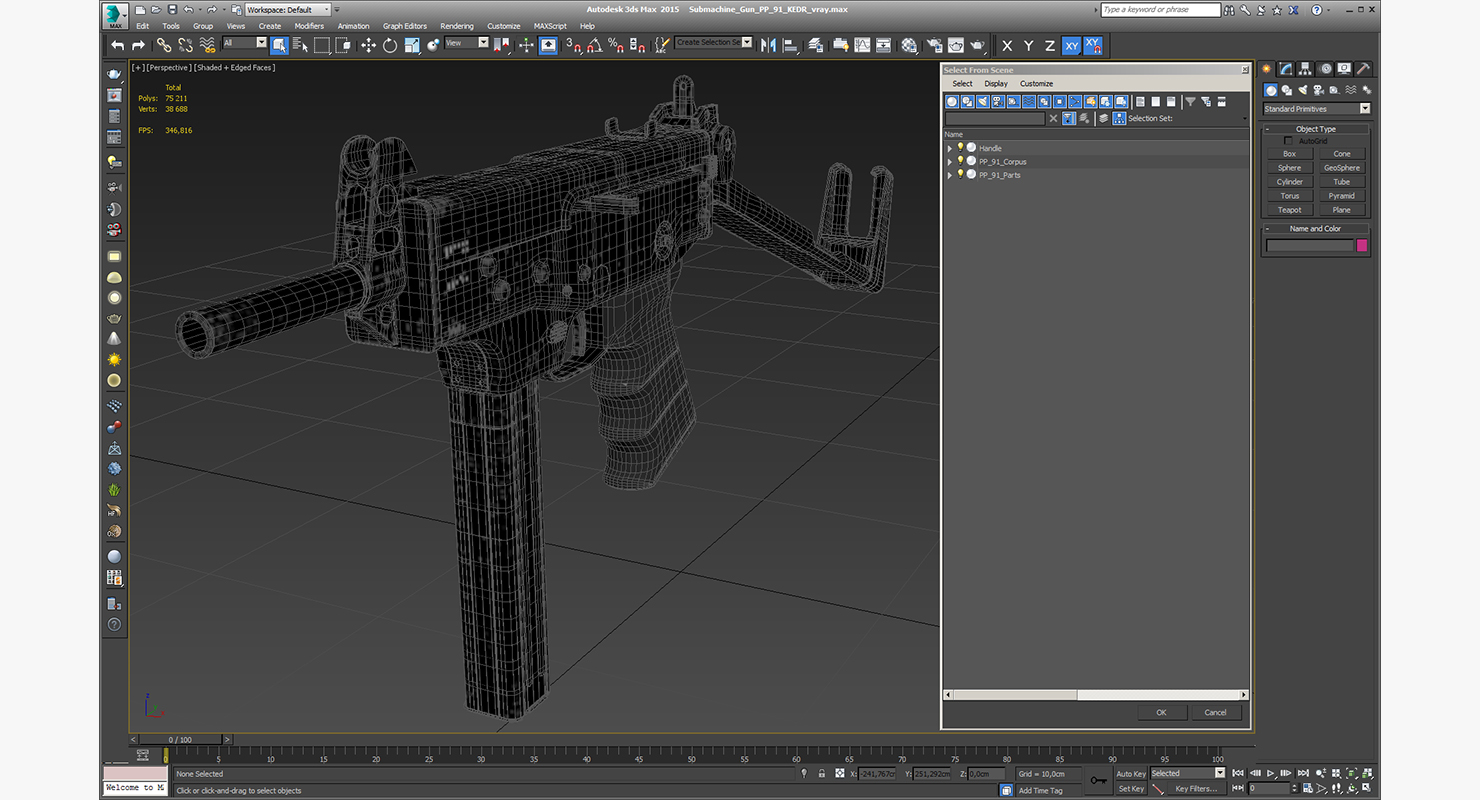Click Display by Layer icon in Select From Scene

coord(1104,118)
